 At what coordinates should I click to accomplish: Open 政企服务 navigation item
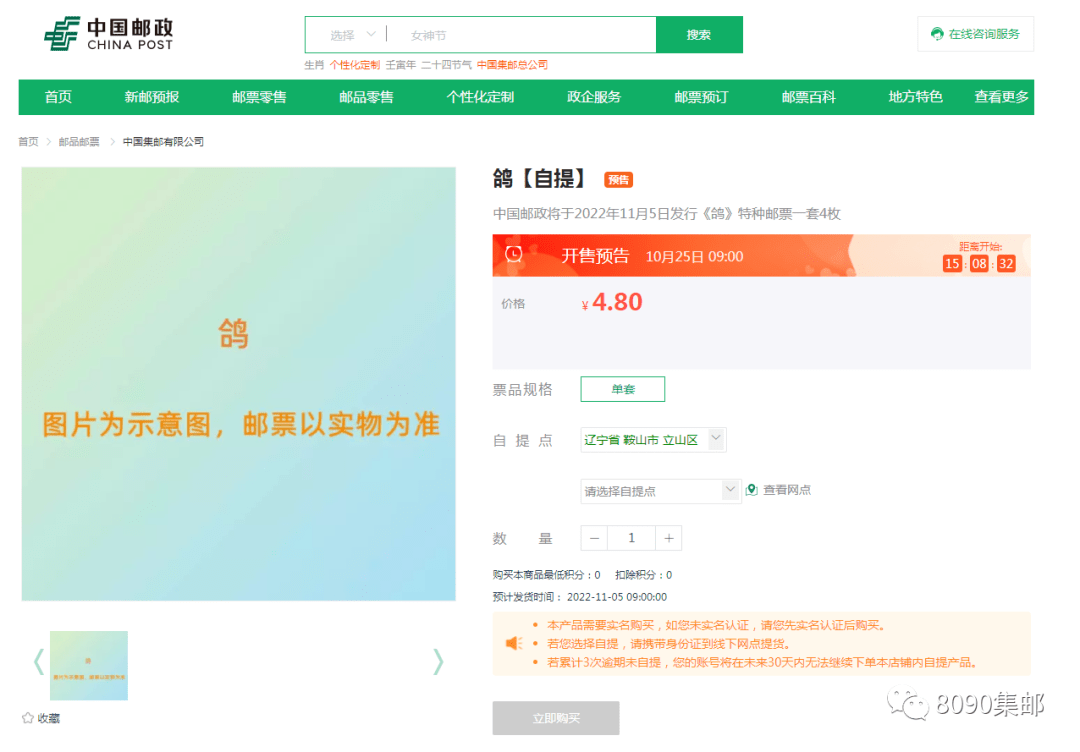[x=594, y=97]
